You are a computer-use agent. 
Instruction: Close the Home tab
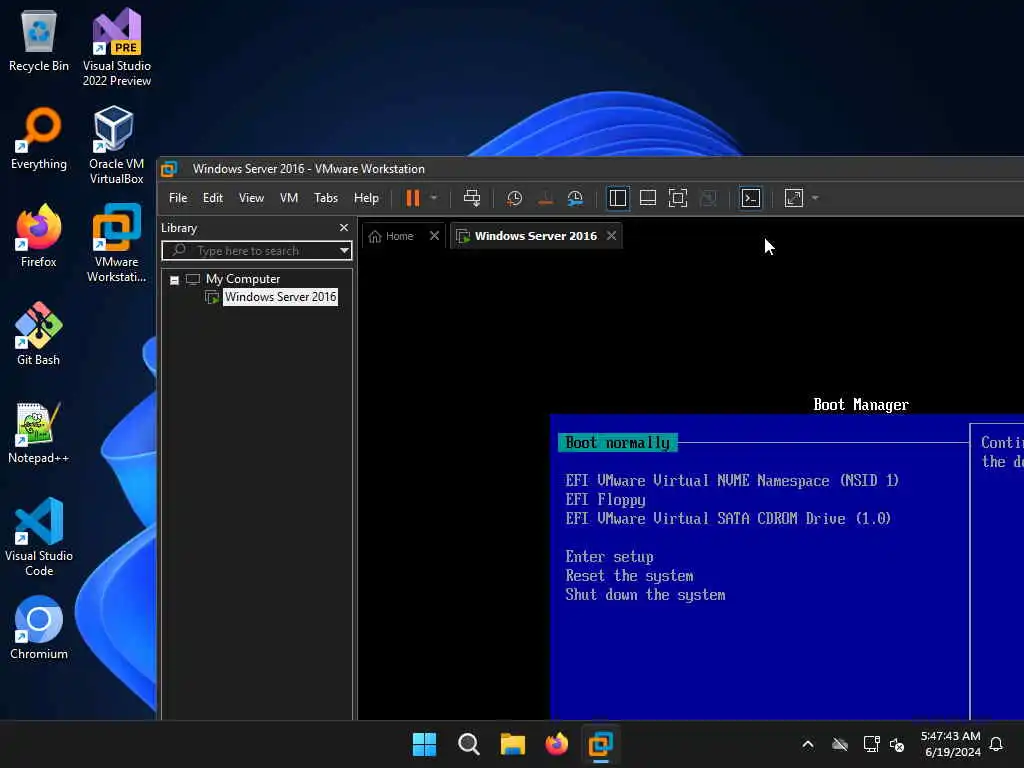(x=434, y=236)
